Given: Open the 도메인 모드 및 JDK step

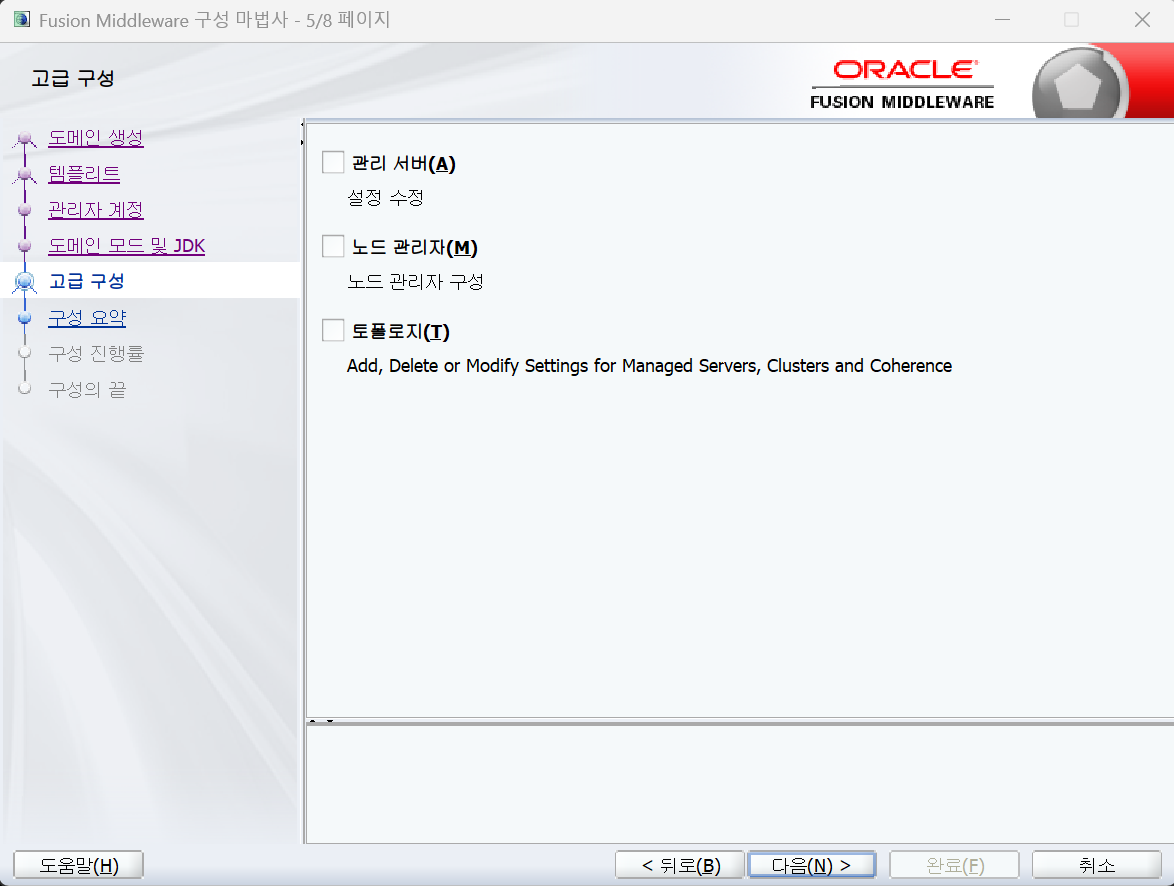Looking at the screenshot, I should [x=127, y=246].
